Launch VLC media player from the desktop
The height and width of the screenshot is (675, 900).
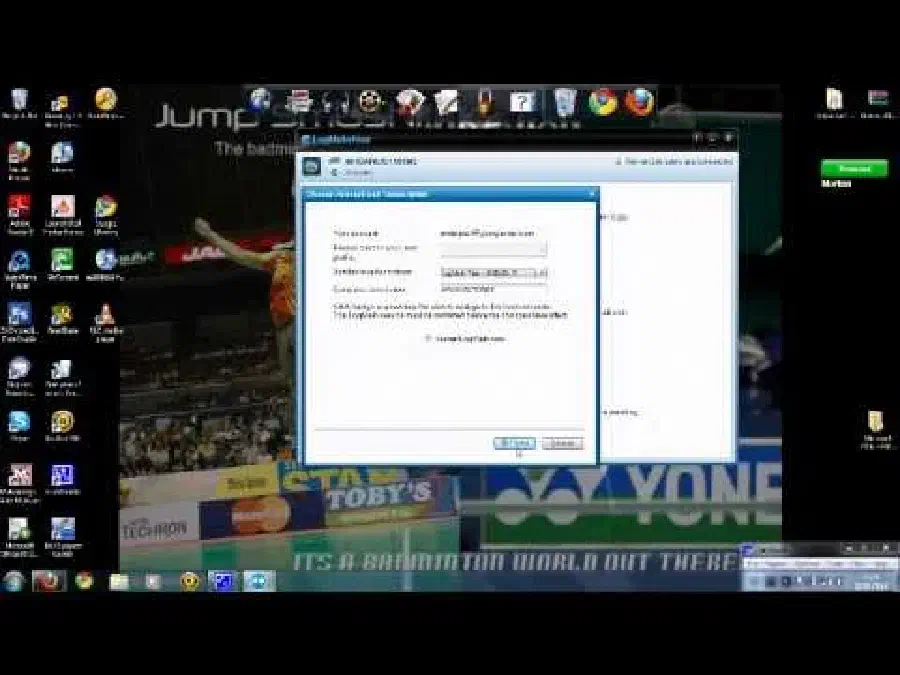105,316
